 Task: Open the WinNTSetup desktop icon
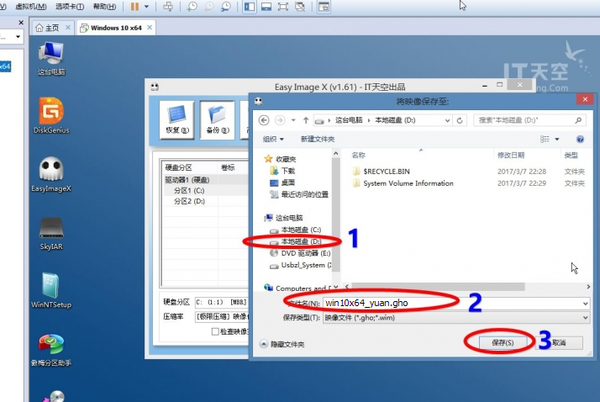point(50,289)
